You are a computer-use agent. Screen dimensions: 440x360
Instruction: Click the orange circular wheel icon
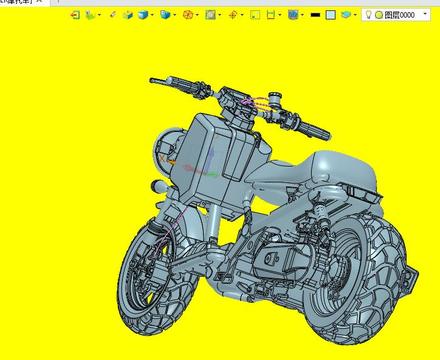[x=188, y=15]
